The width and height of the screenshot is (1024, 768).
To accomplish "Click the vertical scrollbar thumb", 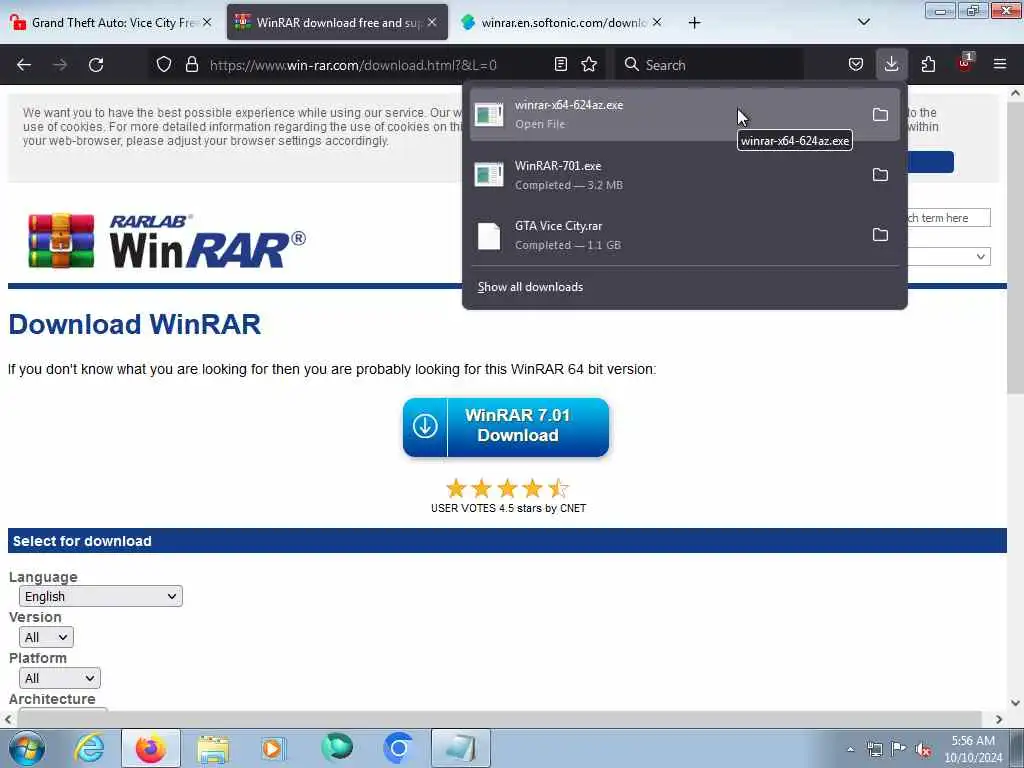I will pyautogui.click(x=1015, y=248).
